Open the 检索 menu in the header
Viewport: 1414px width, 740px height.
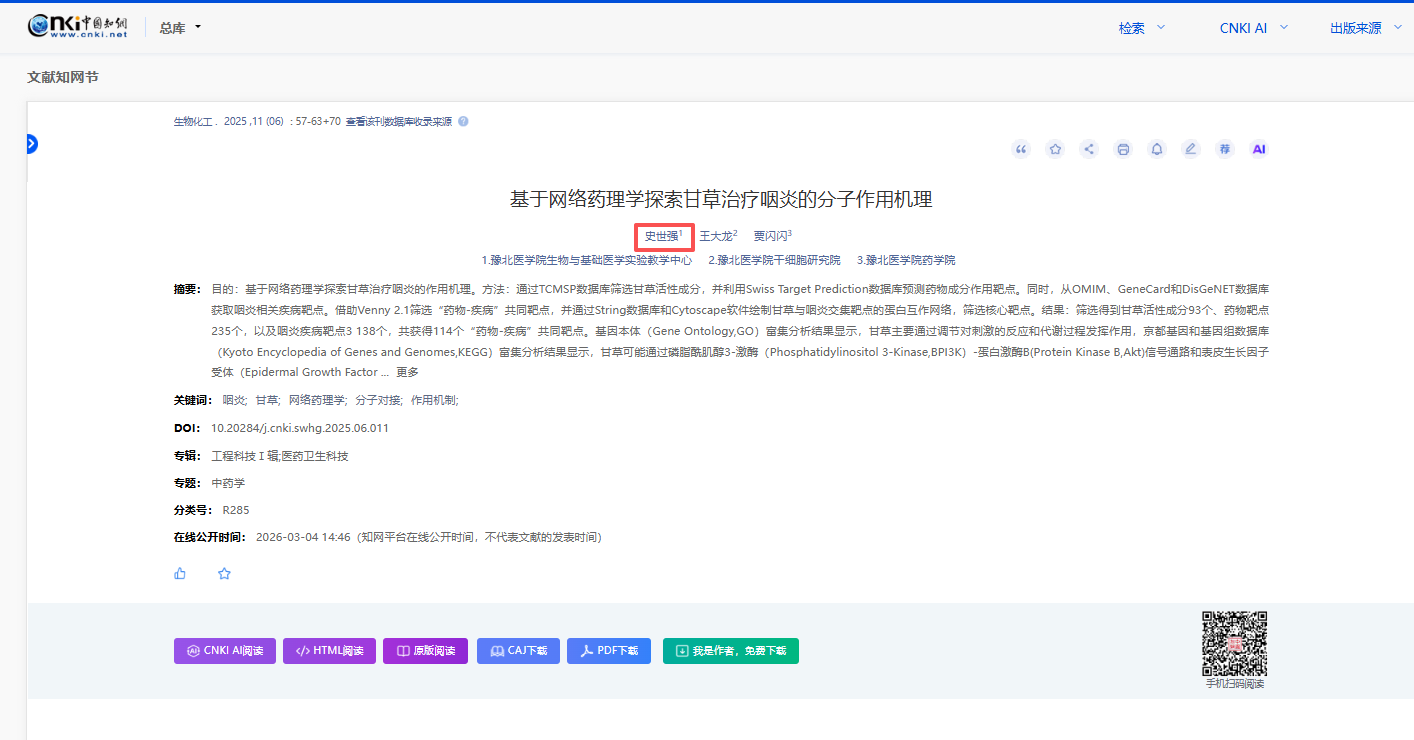pos(1141,28)
